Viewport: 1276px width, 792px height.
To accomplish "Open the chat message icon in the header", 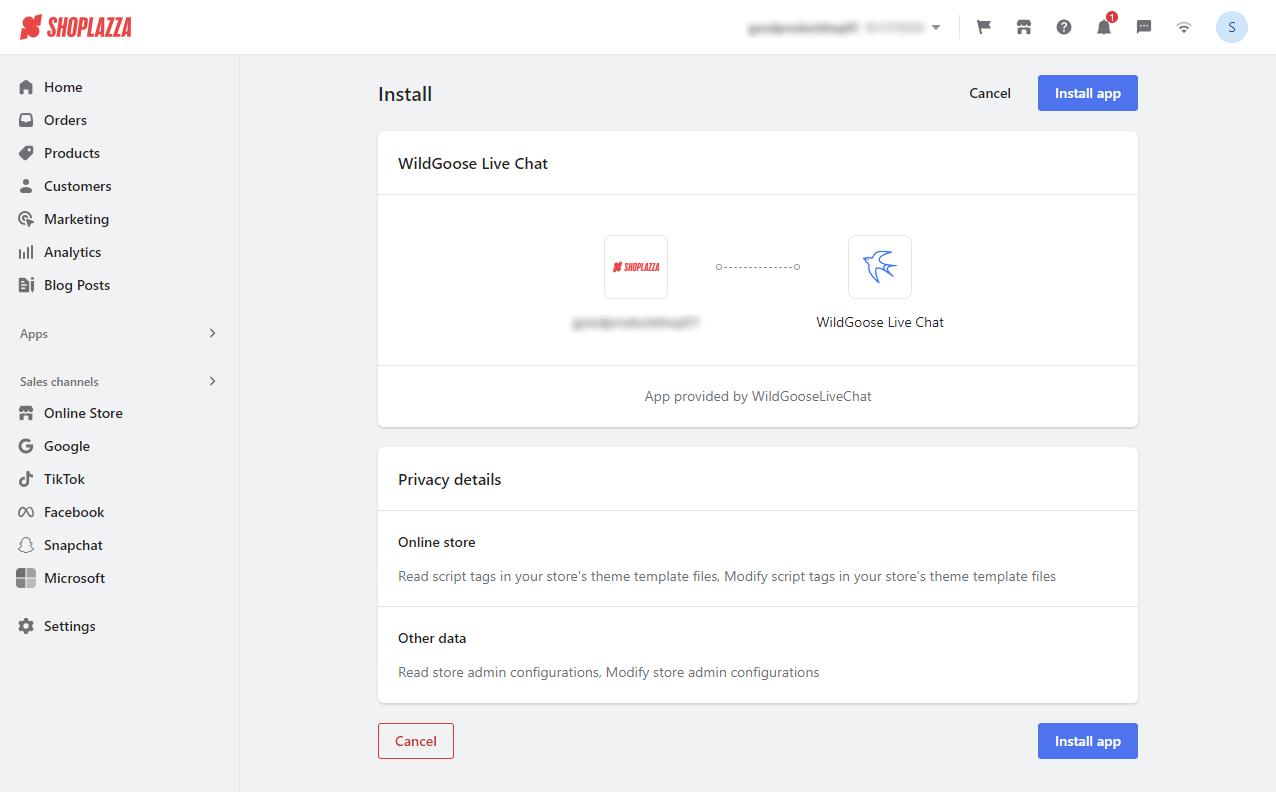I will click(1144, 27).
